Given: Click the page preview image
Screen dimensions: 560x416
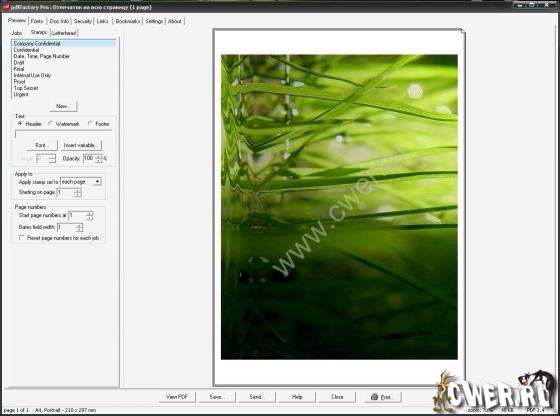Looking at the screenshot, I should pos(339,207).
